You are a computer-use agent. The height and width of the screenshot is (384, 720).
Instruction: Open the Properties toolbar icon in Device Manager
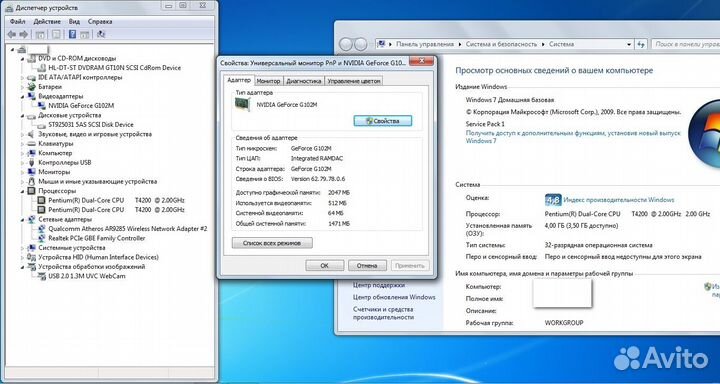(x=56, y=34)
